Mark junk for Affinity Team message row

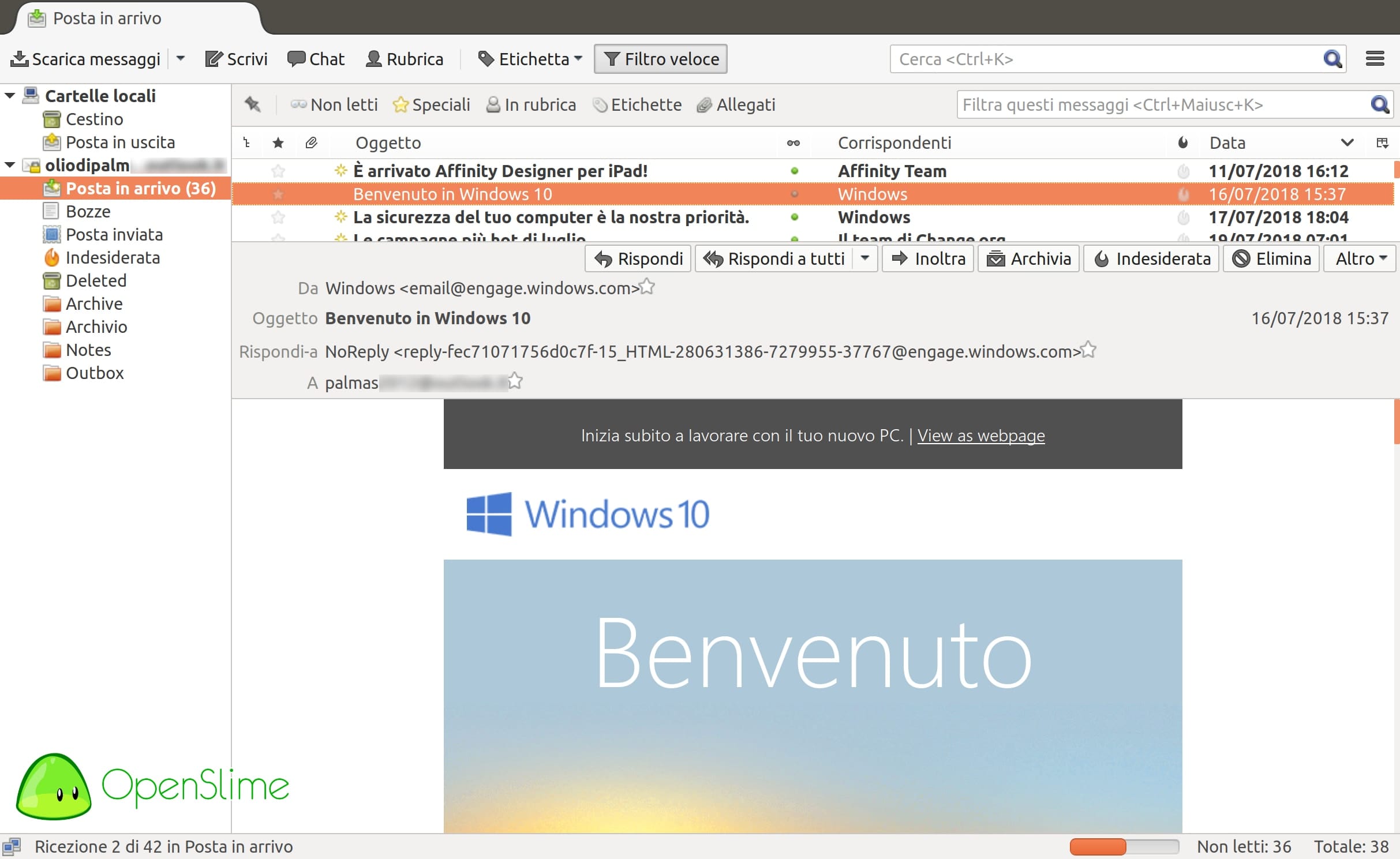tap(1183, 171)
